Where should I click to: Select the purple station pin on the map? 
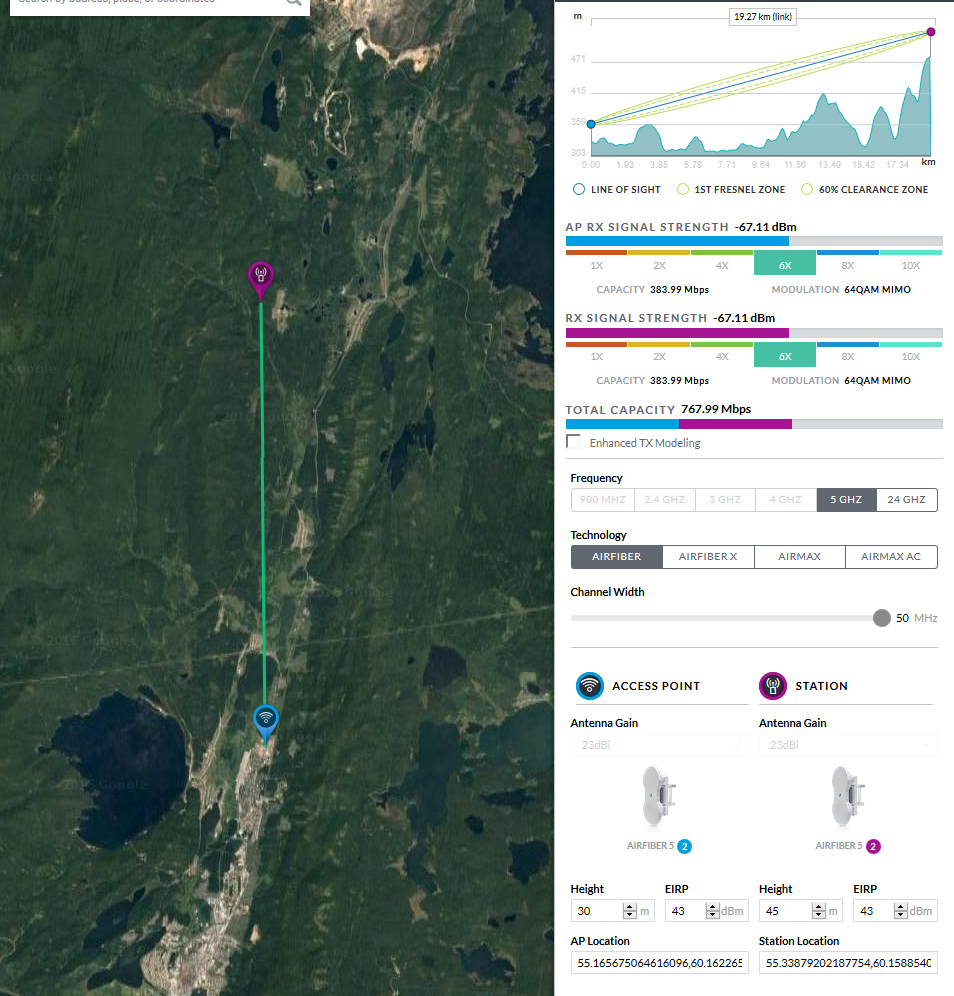click(260, 280)
